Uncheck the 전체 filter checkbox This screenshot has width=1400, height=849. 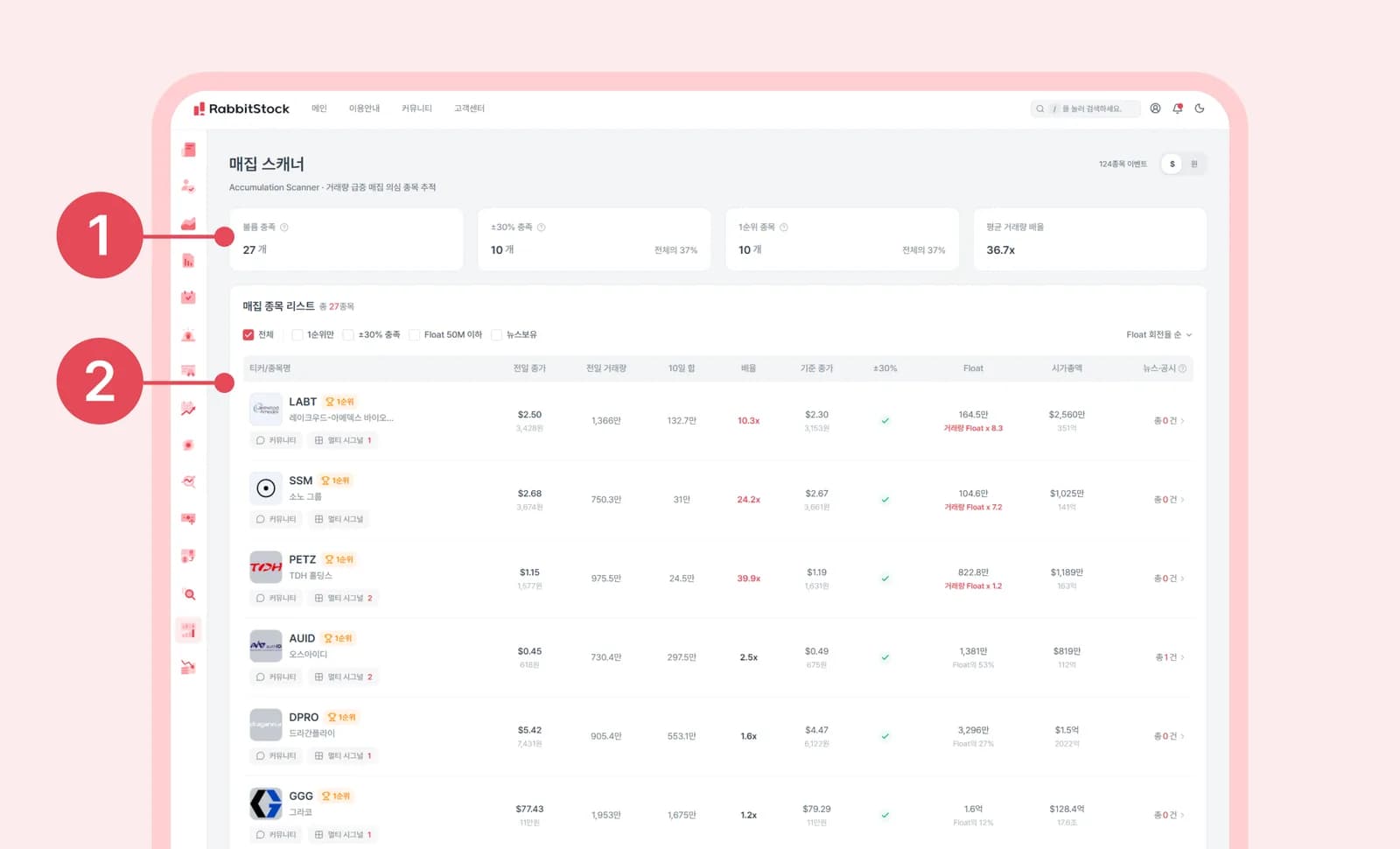click(248, 334)
